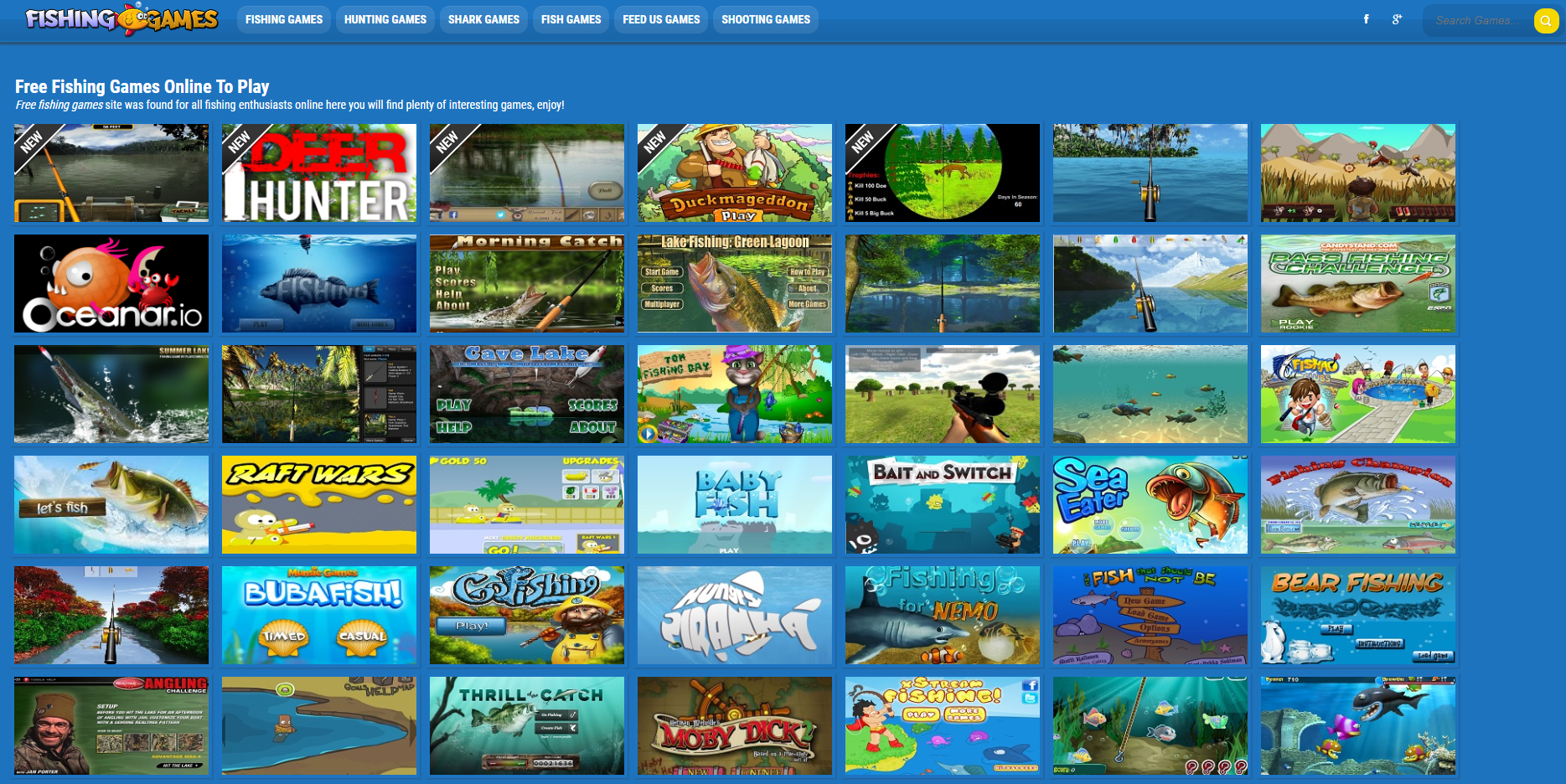Open the Google Plus icon link
This screenshot has height=784, width=1566.
coord(1397,19)
